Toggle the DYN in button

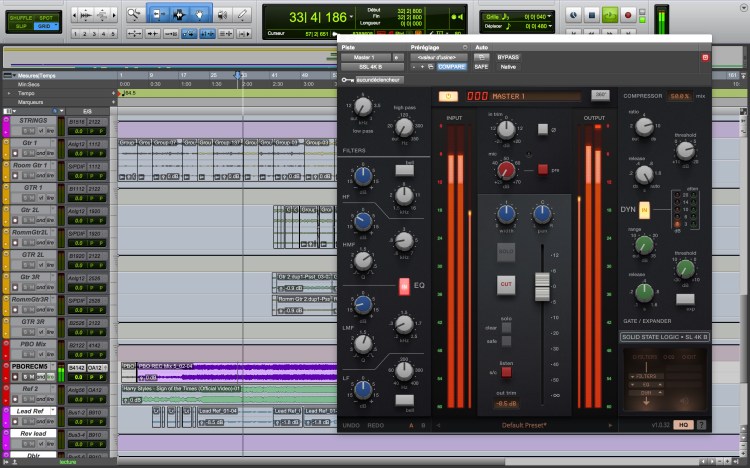tap(644, 209)
